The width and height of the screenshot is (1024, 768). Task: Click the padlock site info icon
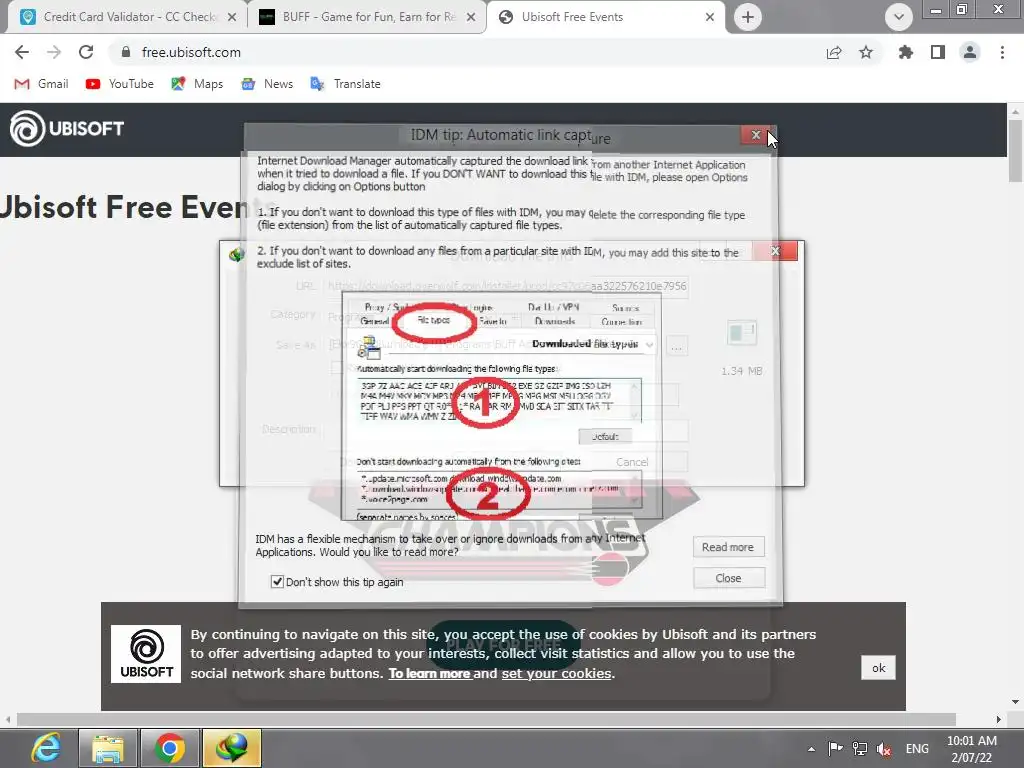[x=126, y=52]
